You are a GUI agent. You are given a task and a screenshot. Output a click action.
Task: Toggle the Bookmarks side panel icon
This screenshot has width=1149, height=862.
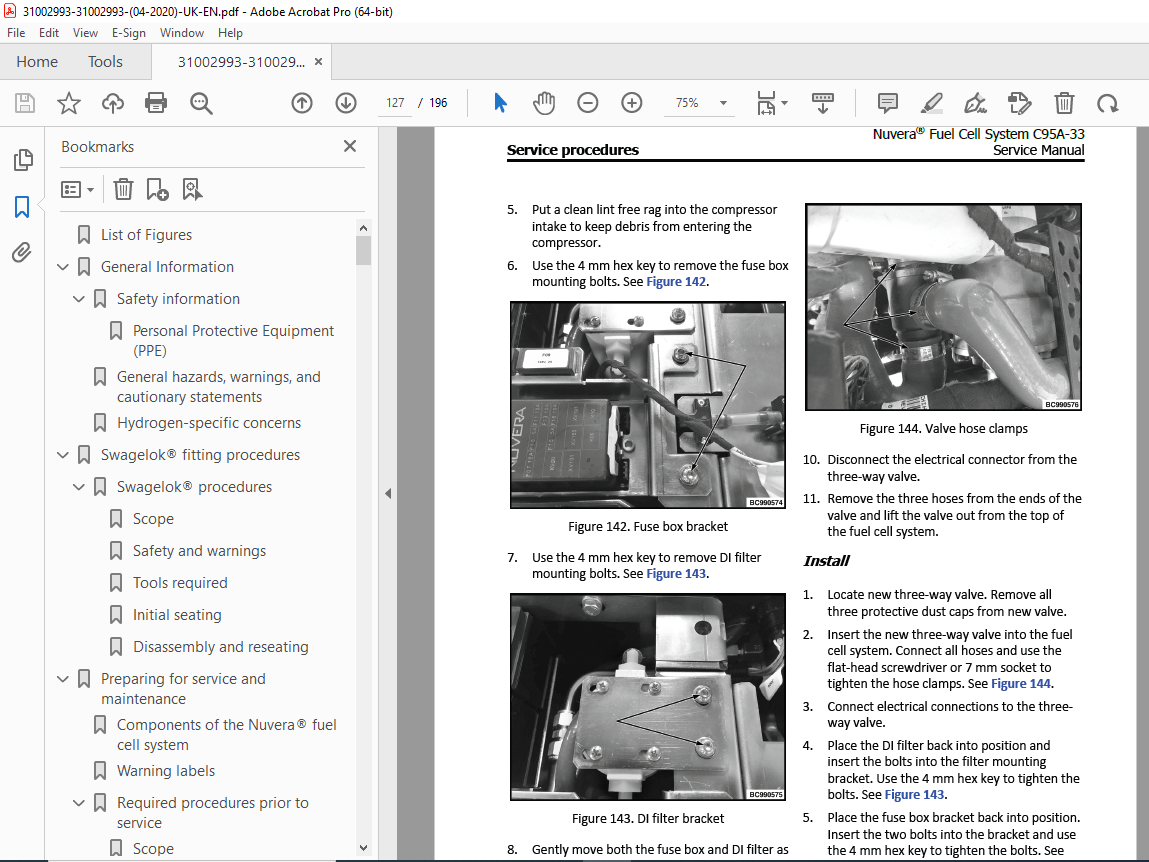22,207
